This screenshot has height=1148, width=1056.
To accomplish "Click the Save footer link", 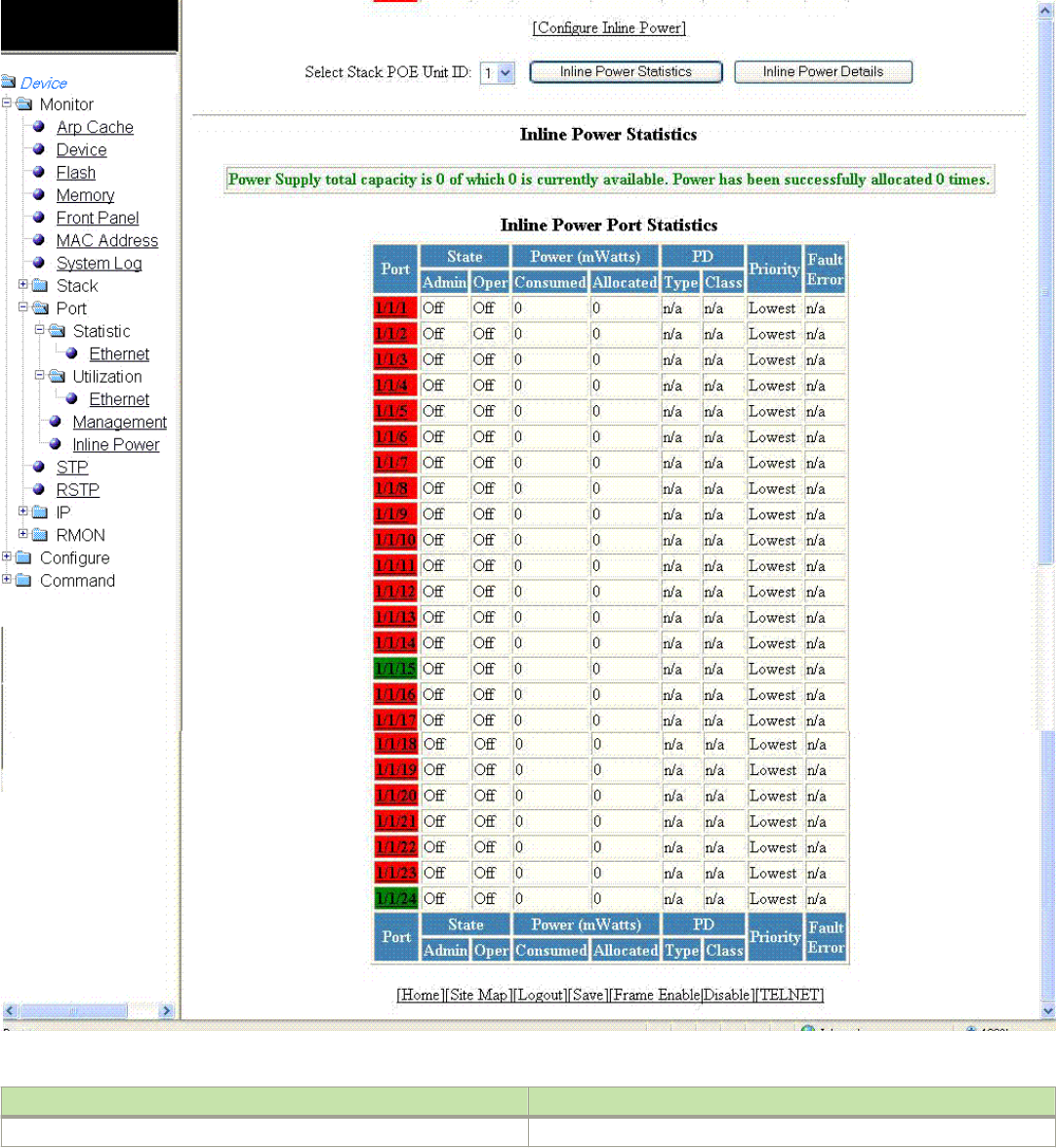I will point(588,995).
